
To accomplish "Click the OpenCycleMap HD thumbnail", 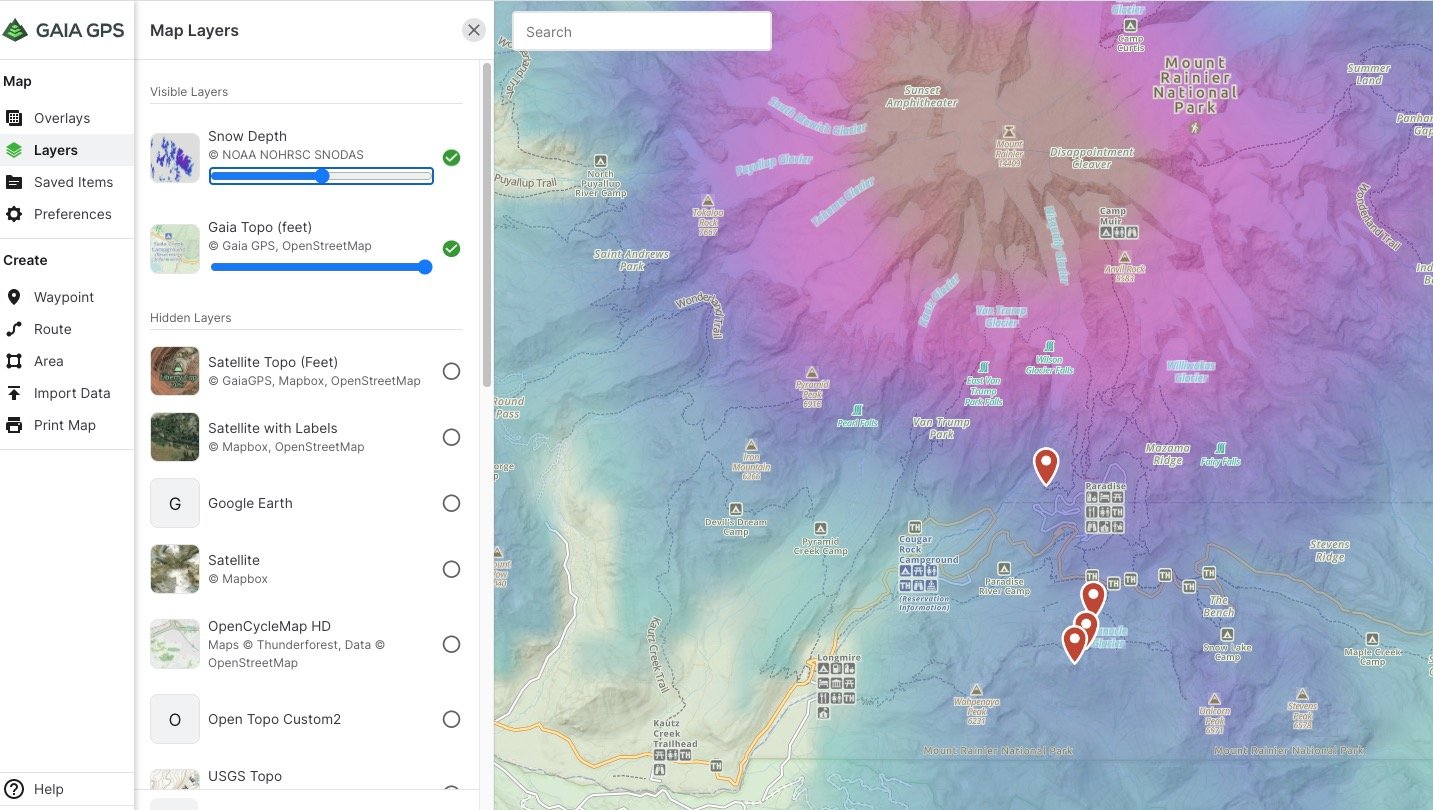I will point(175,644).
